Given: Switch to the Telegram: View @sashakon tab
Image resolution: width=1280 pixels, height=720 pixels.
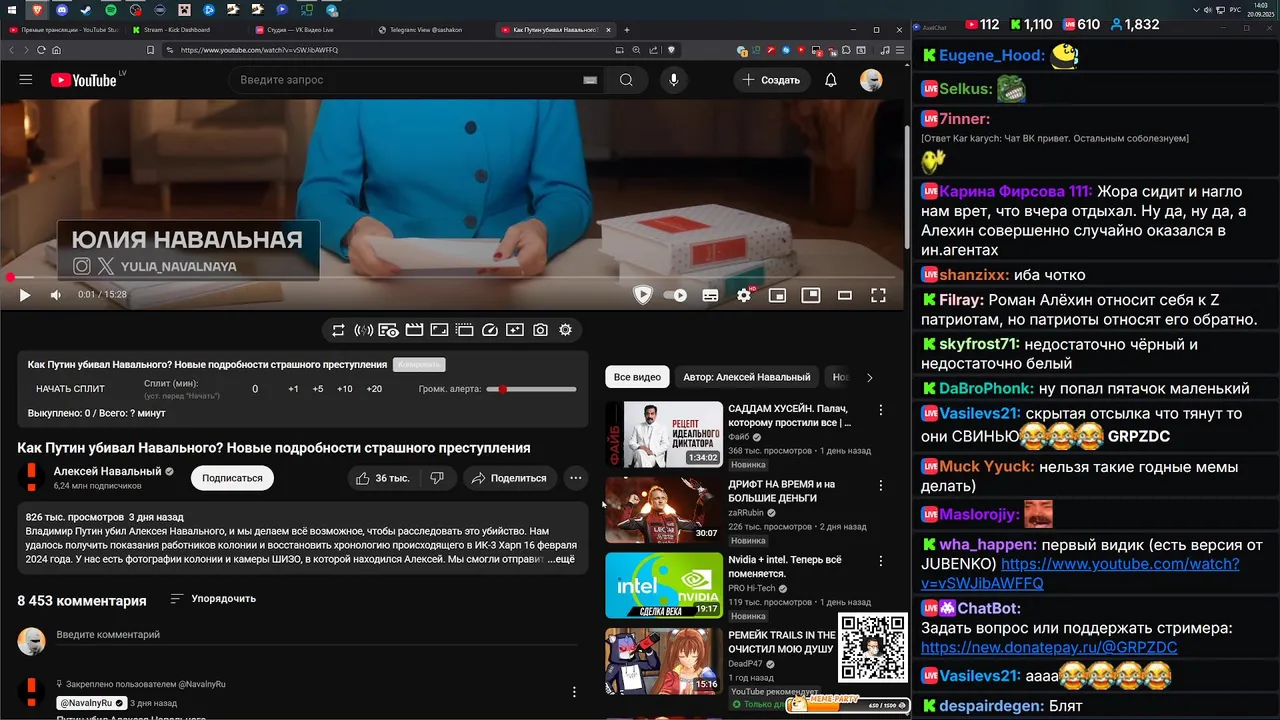Looking at the screenshot, I should pyautogui.click(x=428, y=30).
